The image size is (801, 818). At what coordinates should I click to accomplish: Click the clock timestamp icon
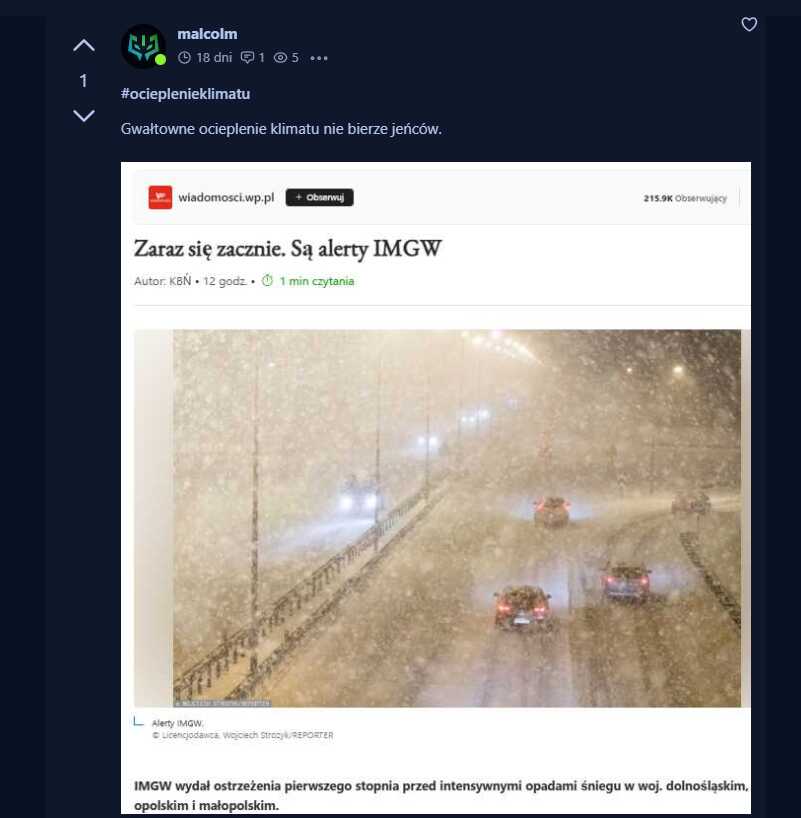(x=184, y=57)
